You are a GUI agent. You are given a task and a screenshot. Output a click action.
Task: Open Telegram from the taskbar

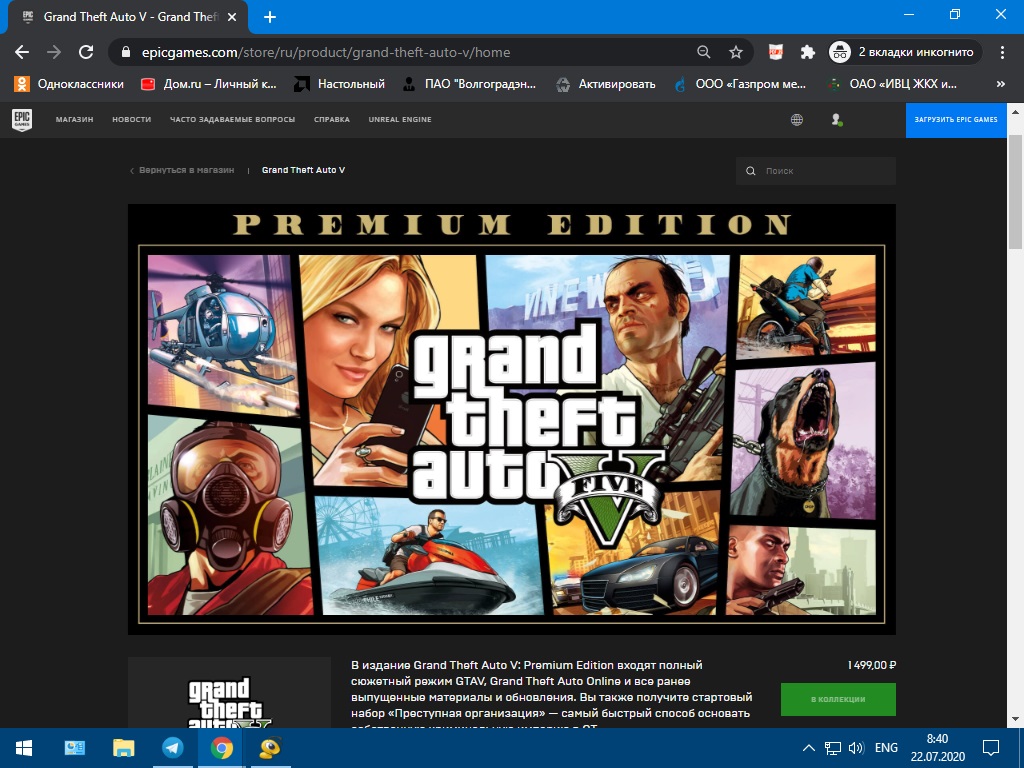(173, 748)
